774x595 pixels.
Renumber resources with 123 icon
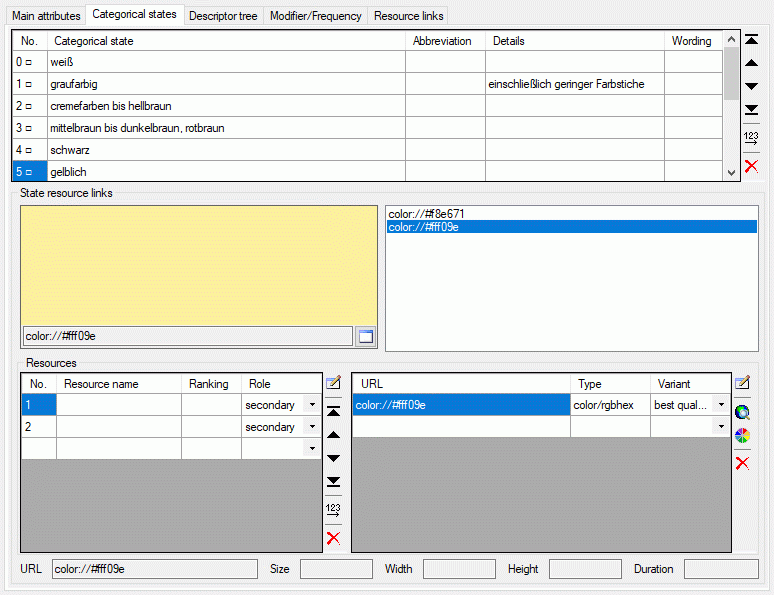[x=334, y=510]
